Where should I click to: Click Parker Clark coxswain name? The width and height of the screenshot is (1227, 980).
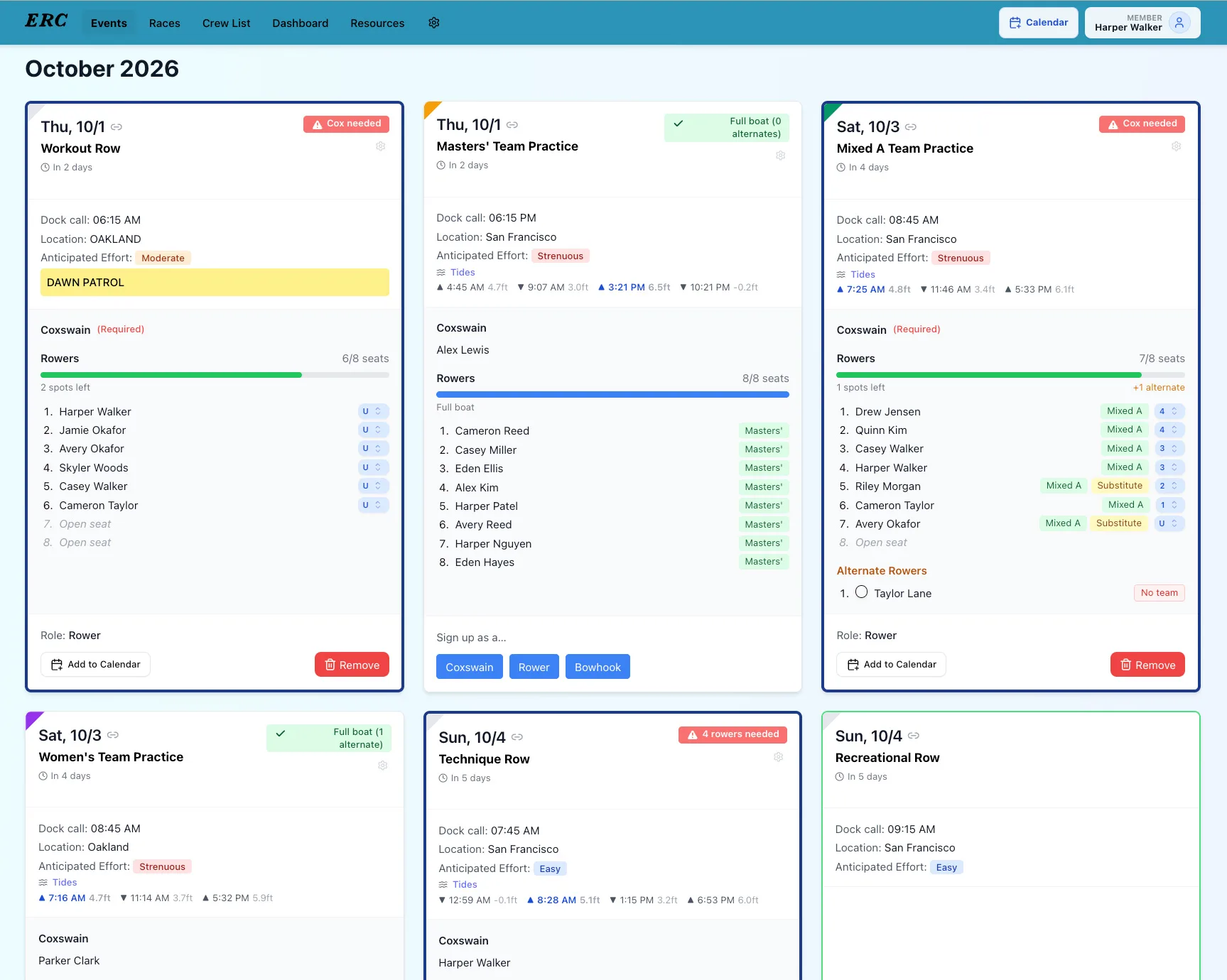coord(69,961)
